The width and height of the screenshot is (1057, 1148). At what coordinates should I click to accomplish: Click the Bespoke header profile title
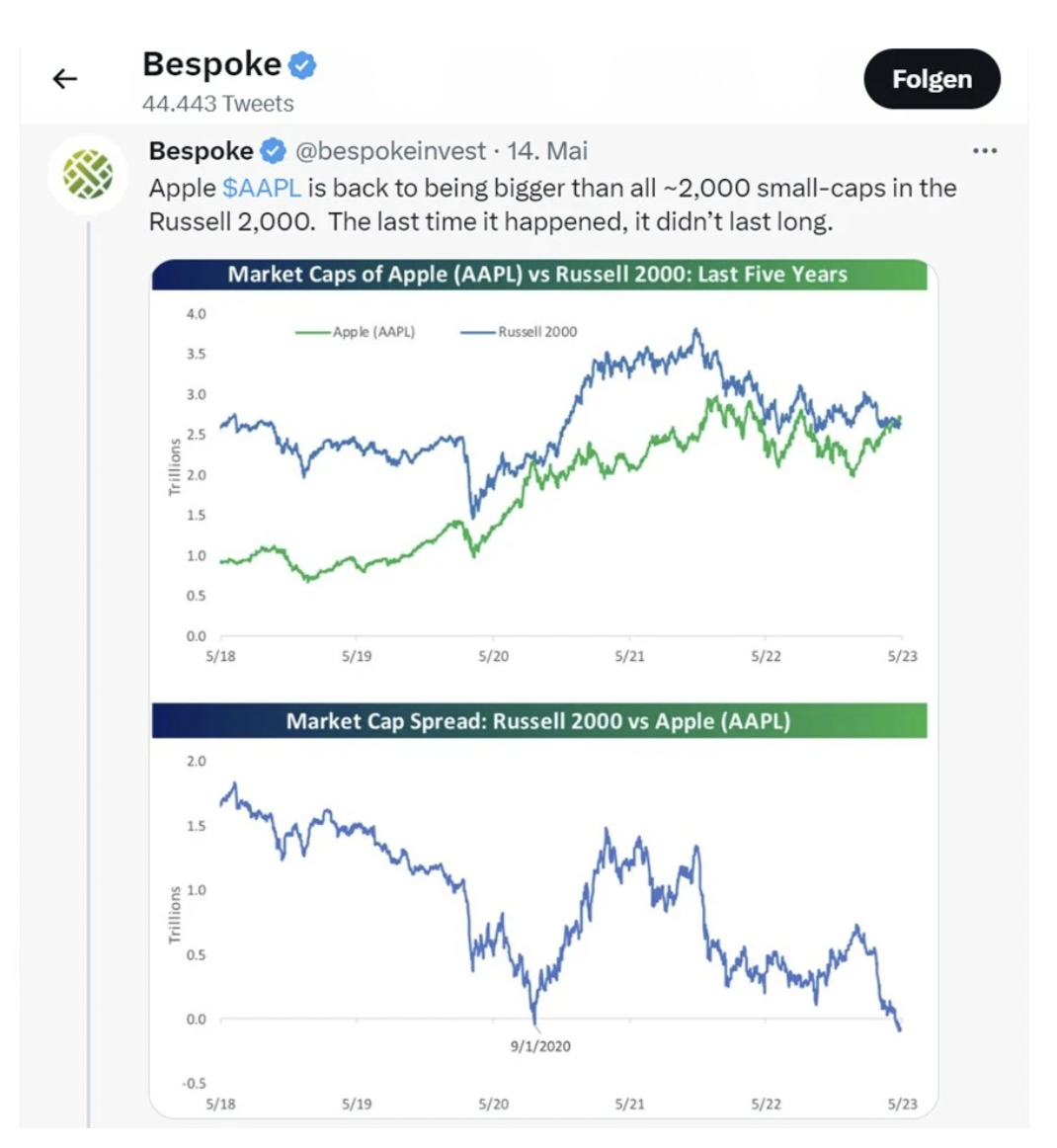[x=211, y=64]
